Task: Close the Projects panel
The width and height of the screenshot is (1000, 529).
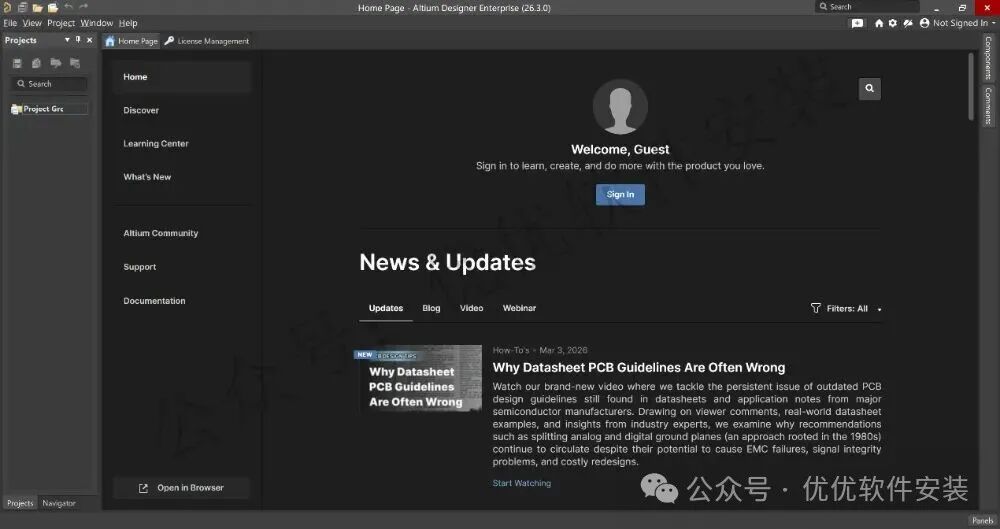Action: (x=89, y=40)
